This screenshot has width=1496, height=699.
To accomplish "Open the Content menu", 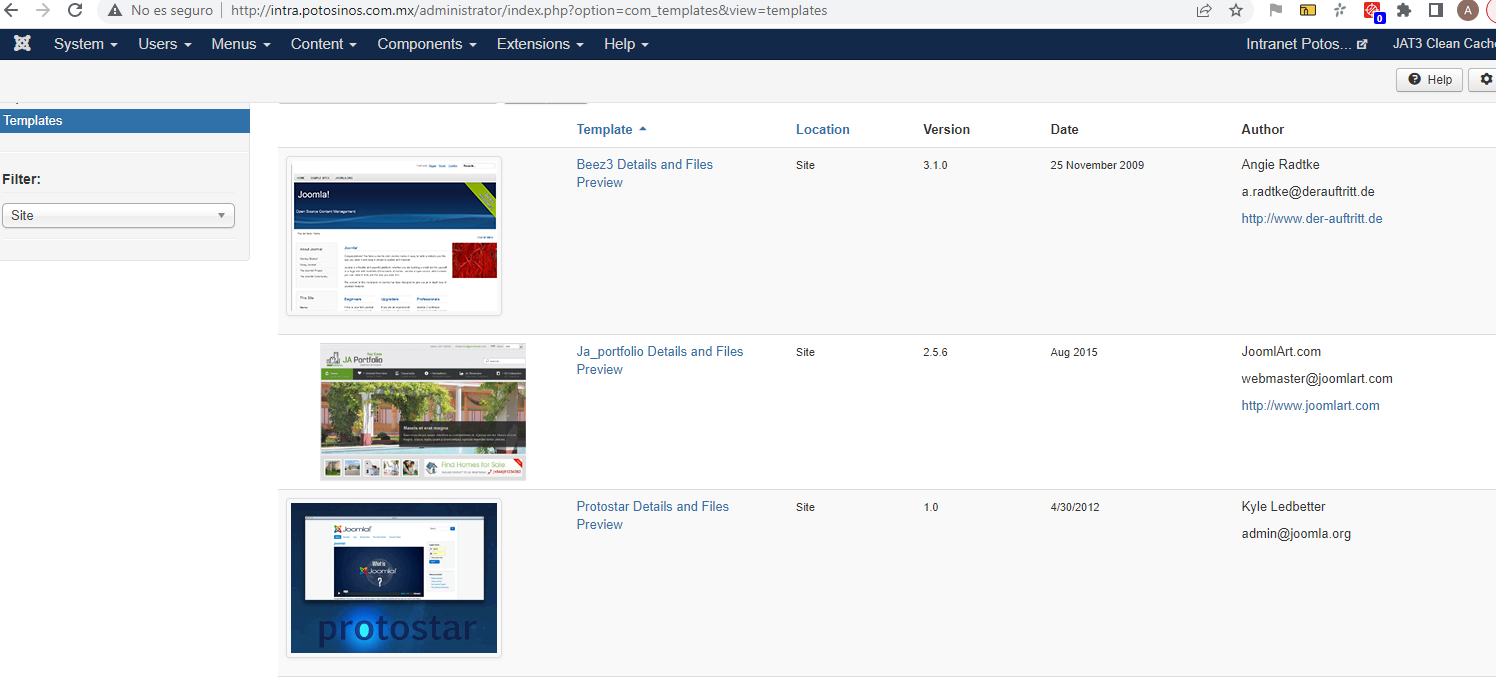I will click(324, 44).
